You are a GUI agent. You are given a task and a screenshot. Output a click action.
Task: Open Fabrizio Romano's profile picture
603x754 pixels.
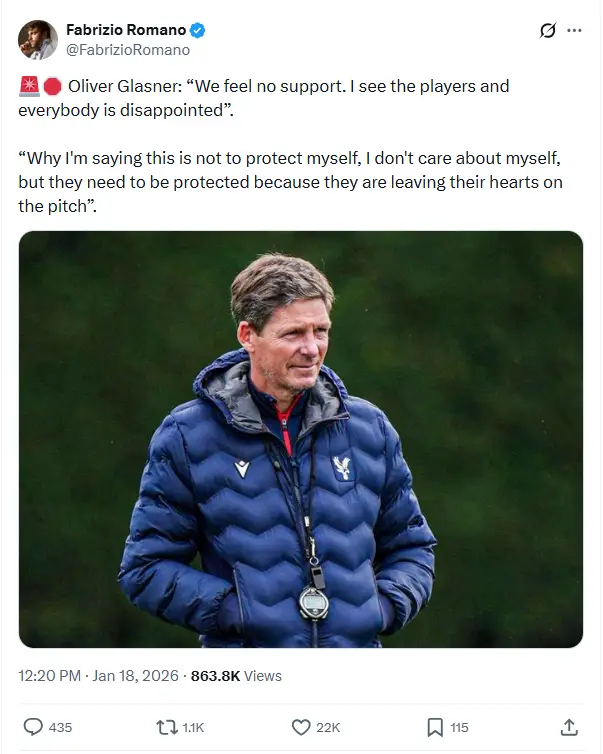point(38,39)
